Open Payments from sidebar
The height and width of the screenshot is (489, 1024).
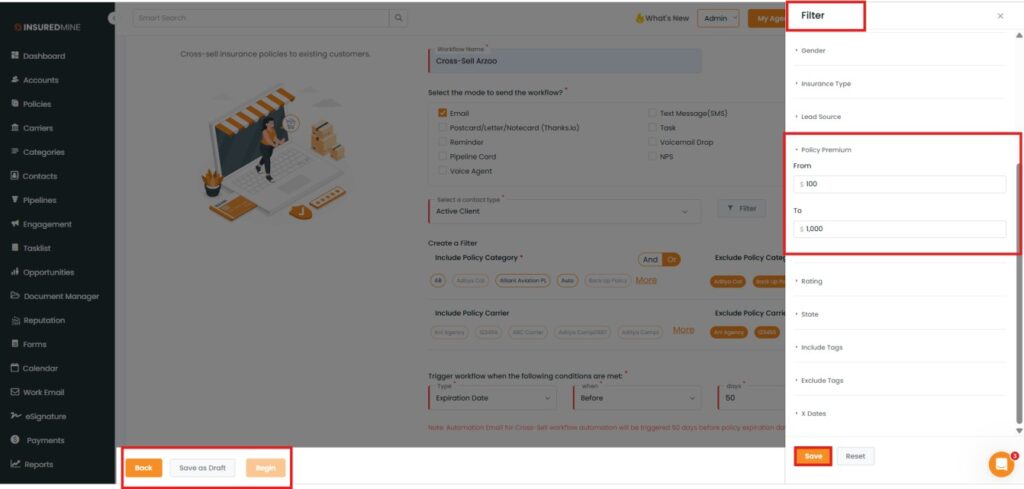coord(43,440)
